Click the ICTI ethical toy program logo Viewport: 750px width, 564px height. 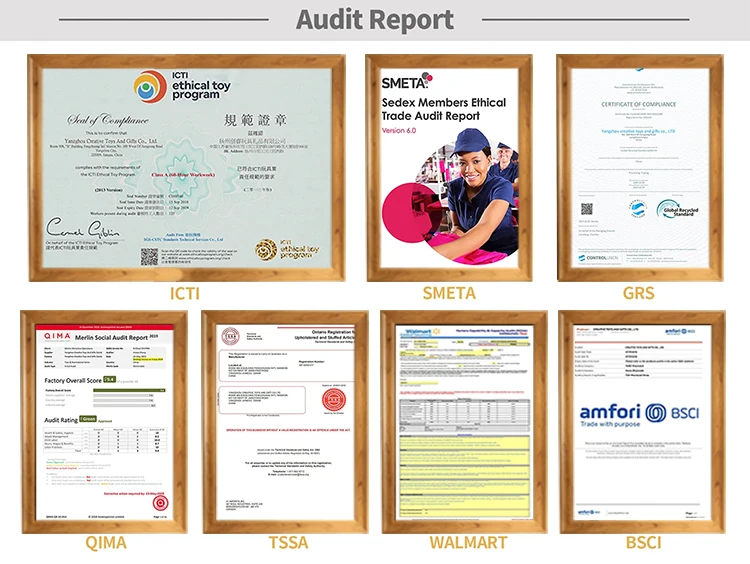[182, 87]
